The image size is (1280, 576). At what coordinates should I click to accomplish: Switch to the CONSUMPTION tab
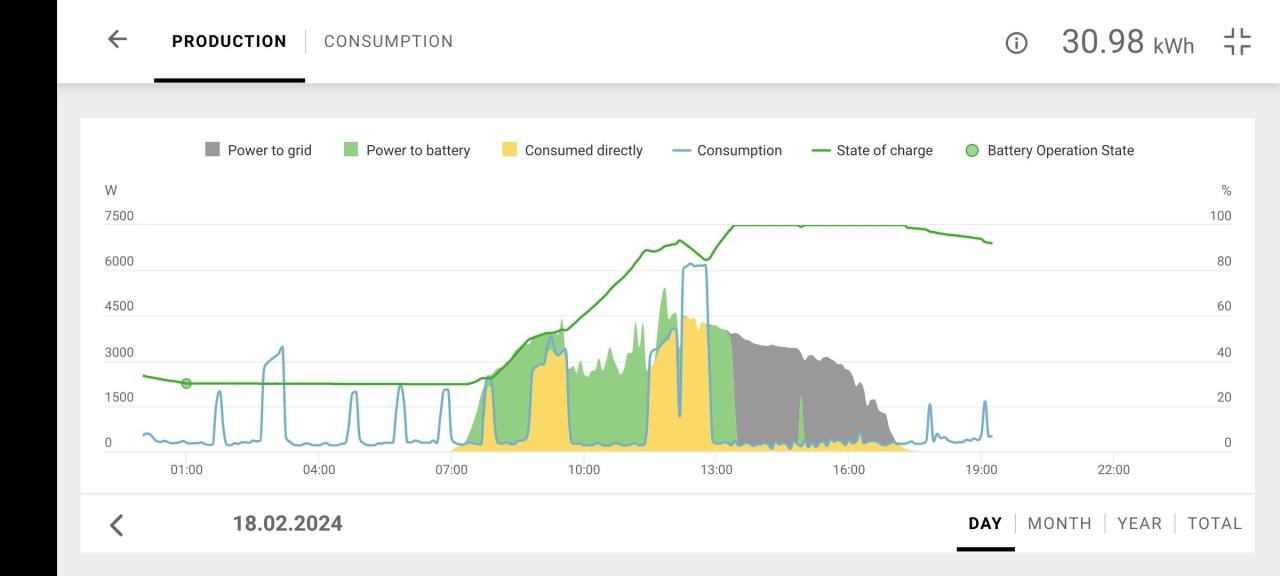[x=388, y=41]
